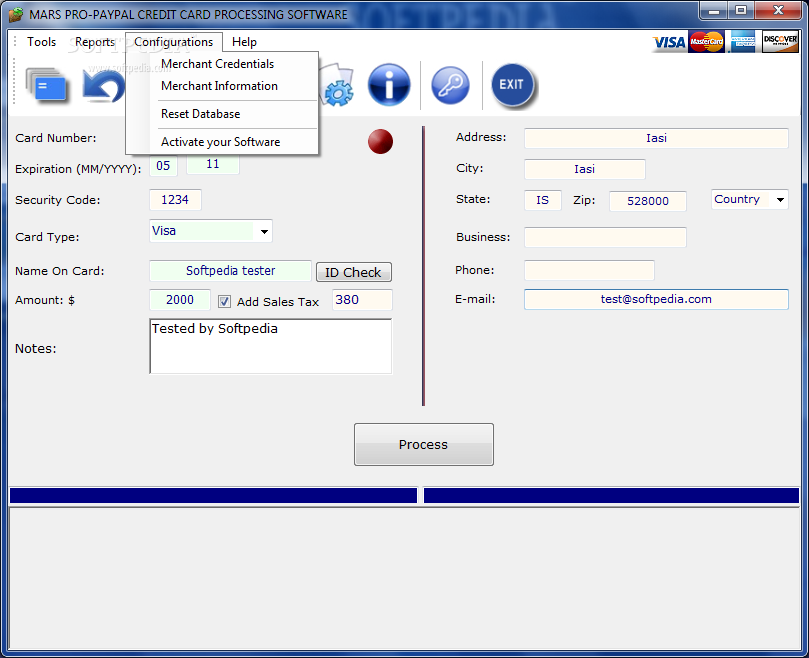The height and width of the screenshot is (658, 809).
Task: Close the Mars Pro window
Action: pos(779,10)
